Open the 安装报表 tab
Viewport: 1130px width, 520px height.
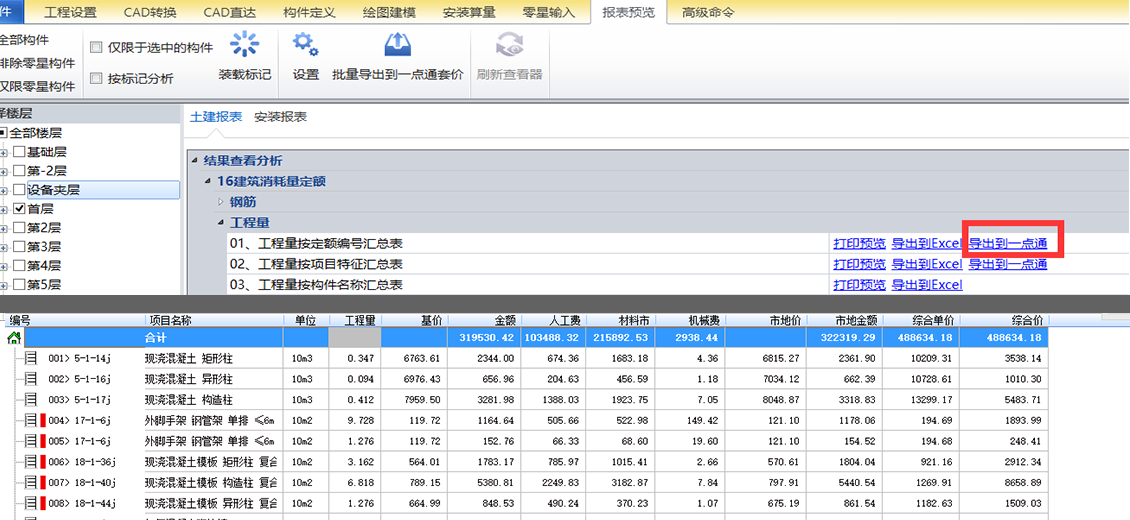coord(280,117)
